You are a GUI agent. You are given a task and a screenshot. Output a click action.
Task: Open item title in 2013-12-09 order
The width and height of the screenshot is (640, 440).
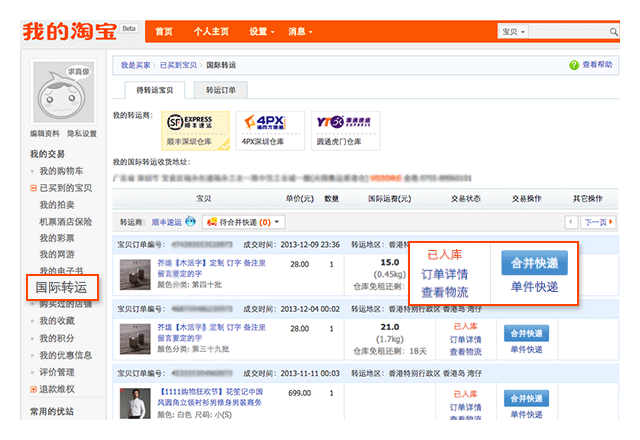(x=211, y=268)
